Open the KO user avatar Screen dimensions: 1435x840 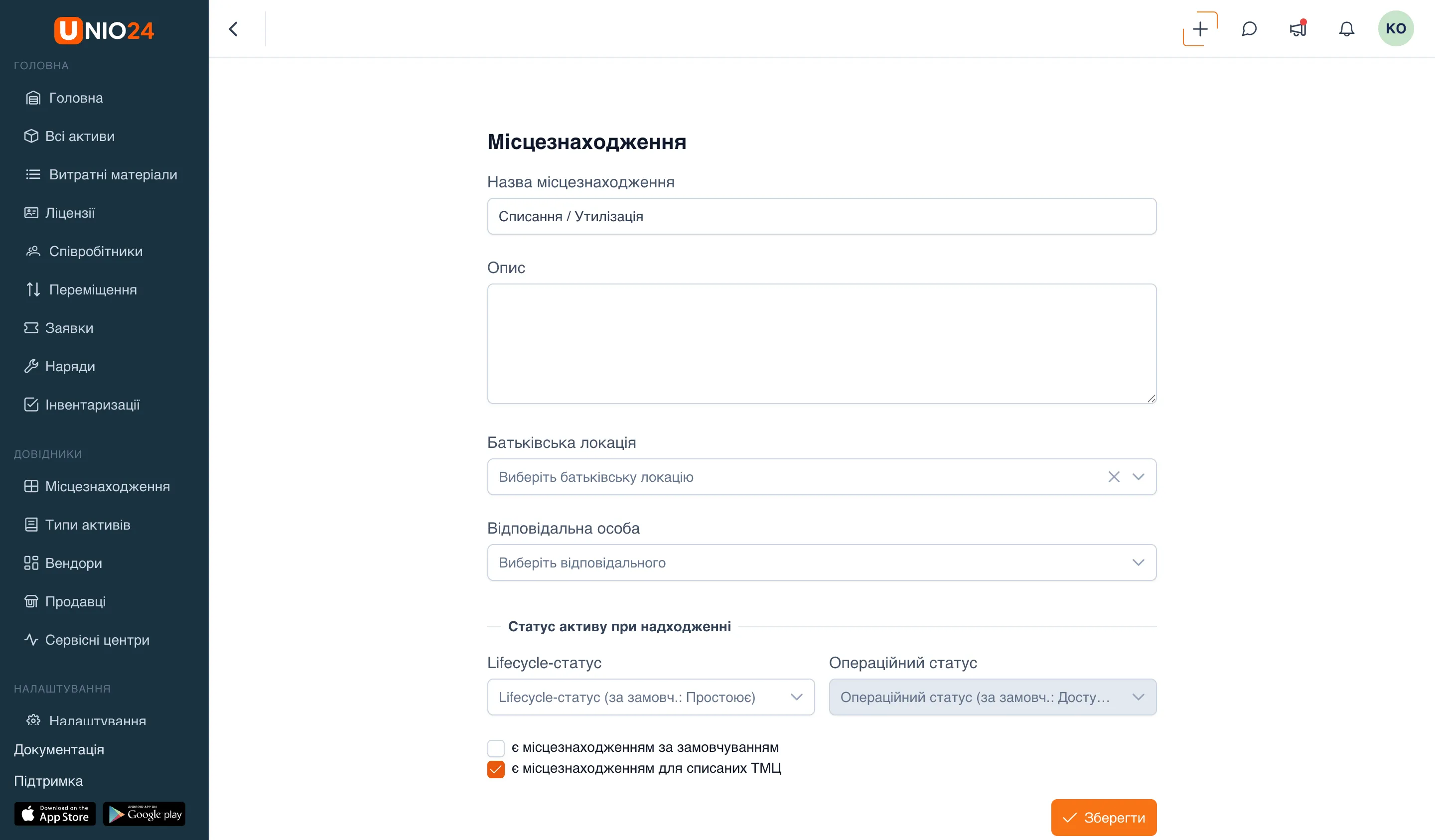coord(1395,28)
